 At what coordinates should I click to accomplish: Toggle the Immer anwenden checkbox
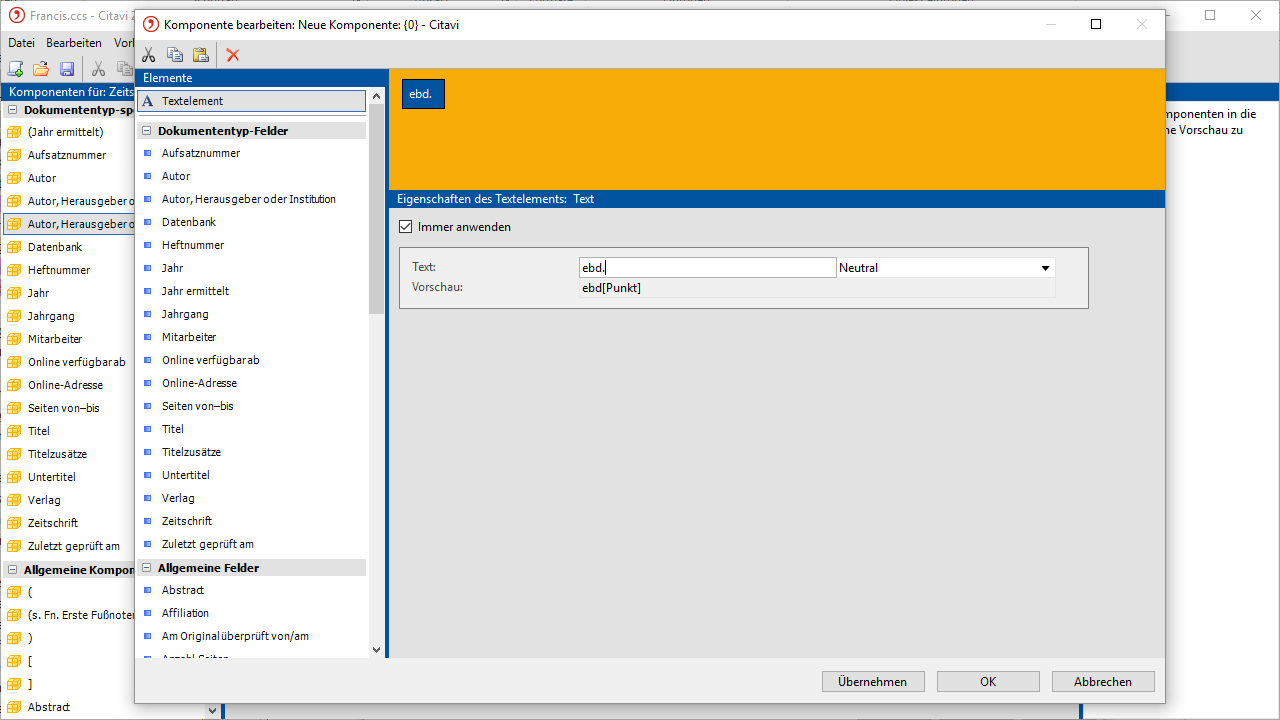point(406,227)
